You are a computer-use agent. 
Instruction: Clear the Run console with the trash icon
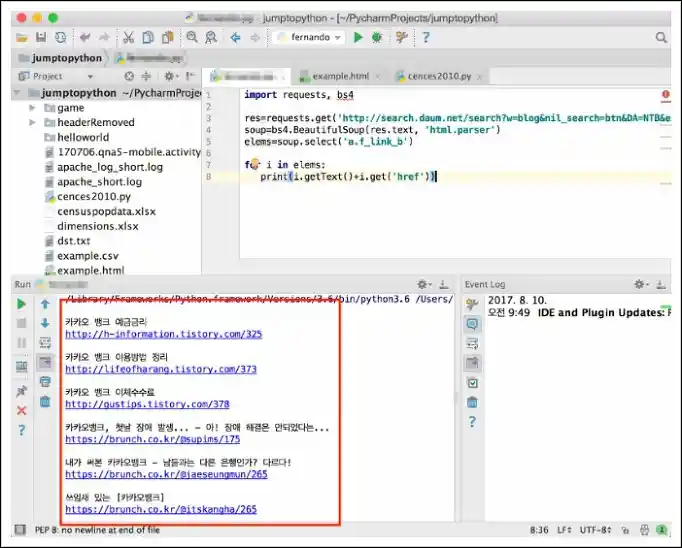[45, 401]
